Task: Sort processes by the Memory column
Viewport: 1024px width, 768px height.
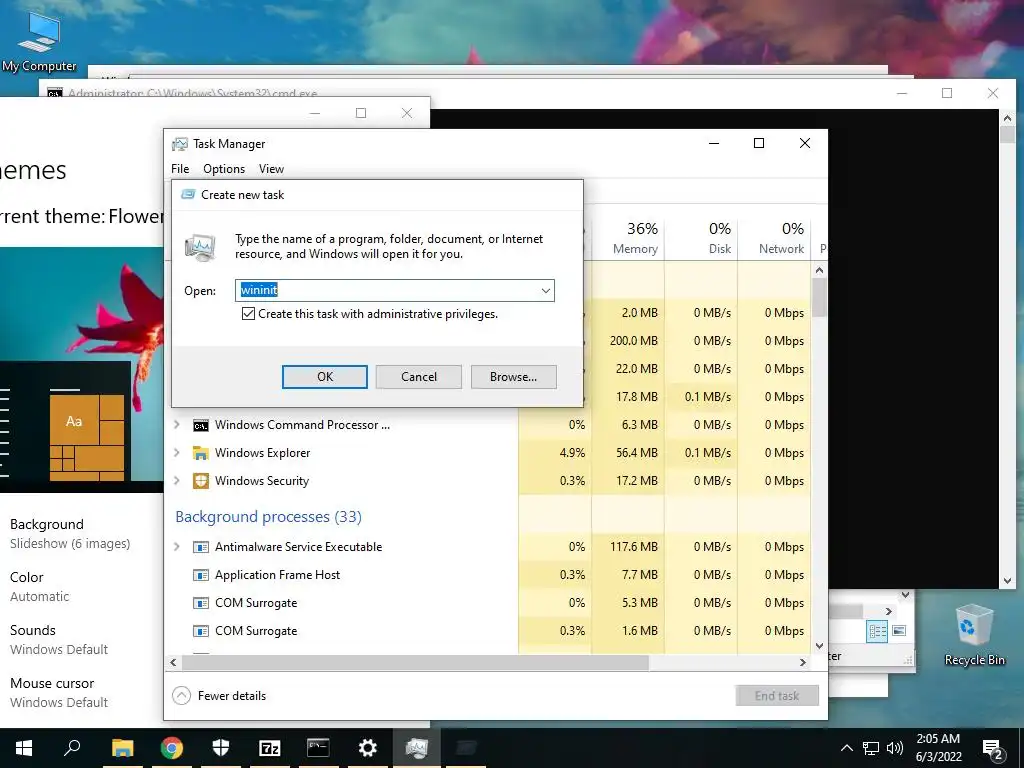Action: [x=628, y=238]
